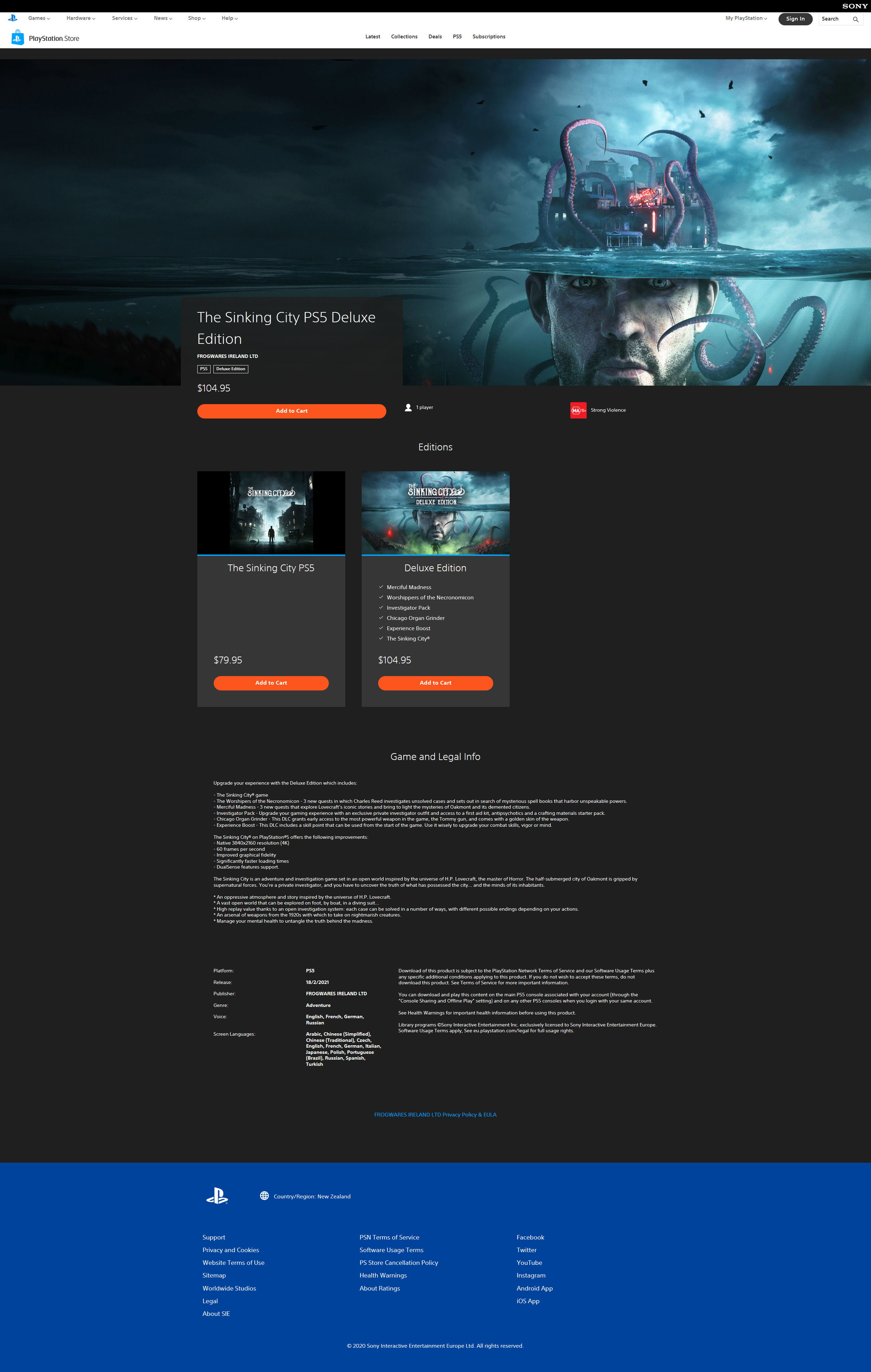Image resolution: width=871 pixels, height=1372 pixels.
Task: Click the search magnifier icon
Action: tap(855, 20)
